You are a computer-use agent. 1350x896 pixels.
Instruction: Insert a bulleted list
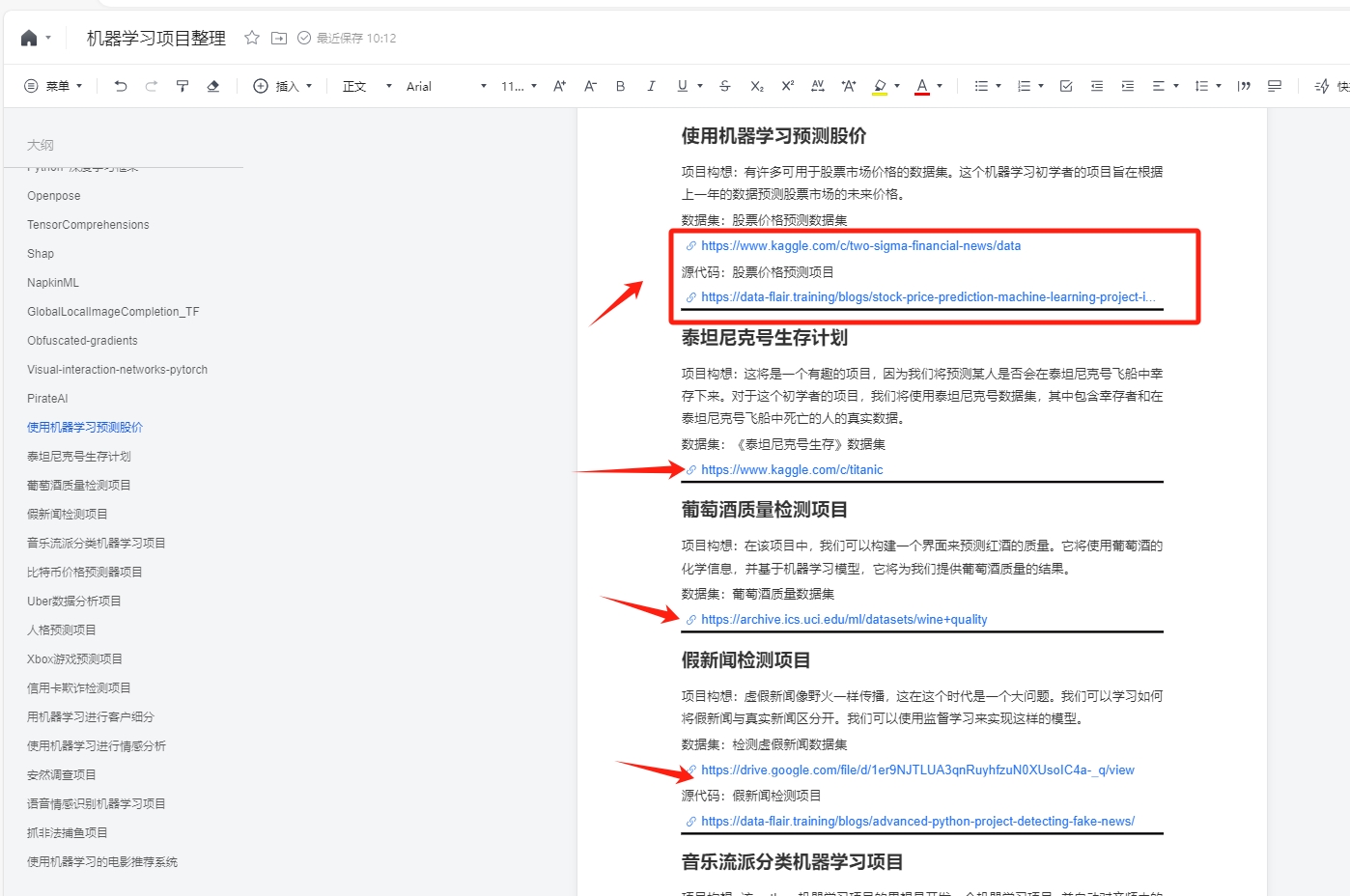click(x=981, y=86)
